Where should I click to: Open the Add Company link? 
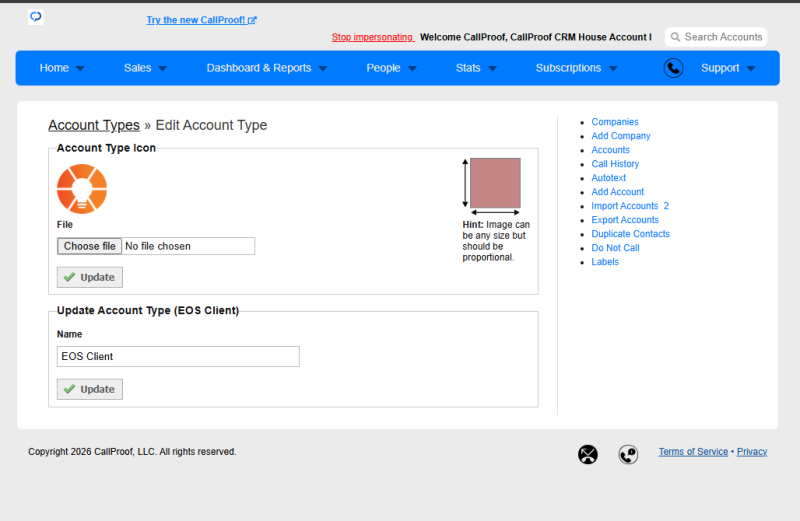click(621, 136)
